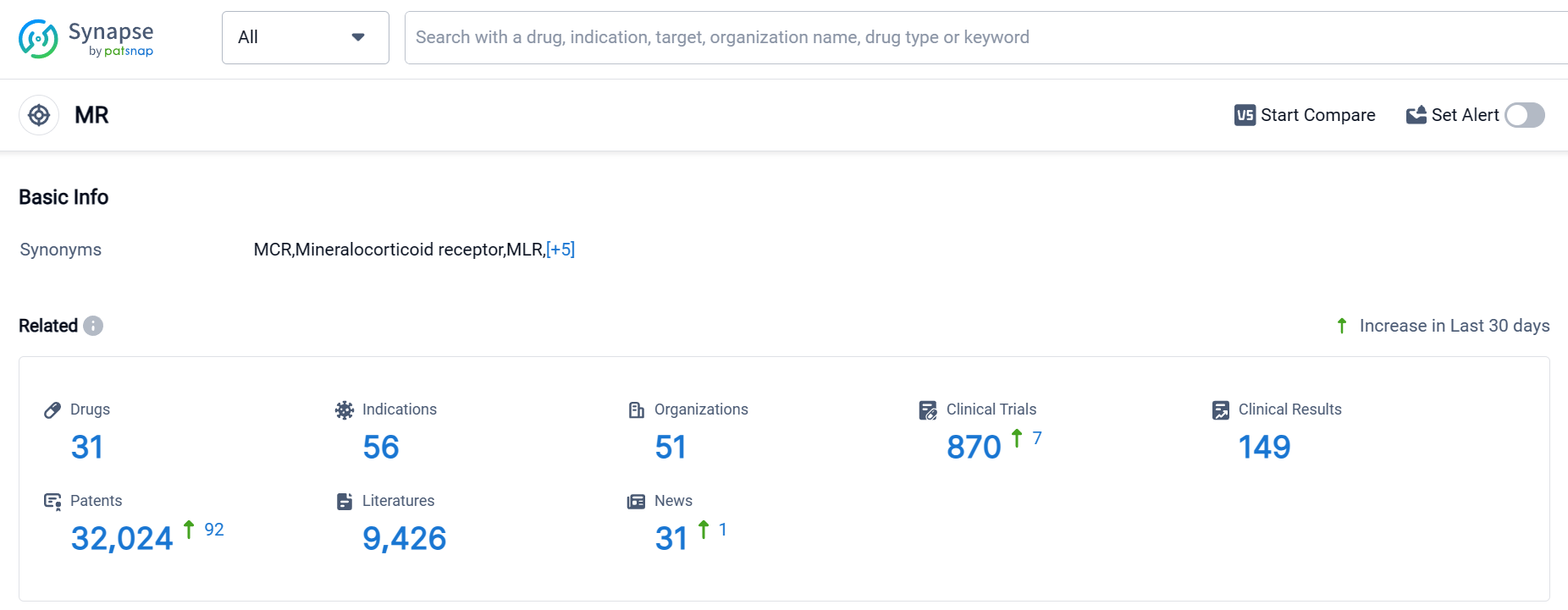Click the Indications virus icon
This screenshot has height=610, width=1568.
[345, 410]
